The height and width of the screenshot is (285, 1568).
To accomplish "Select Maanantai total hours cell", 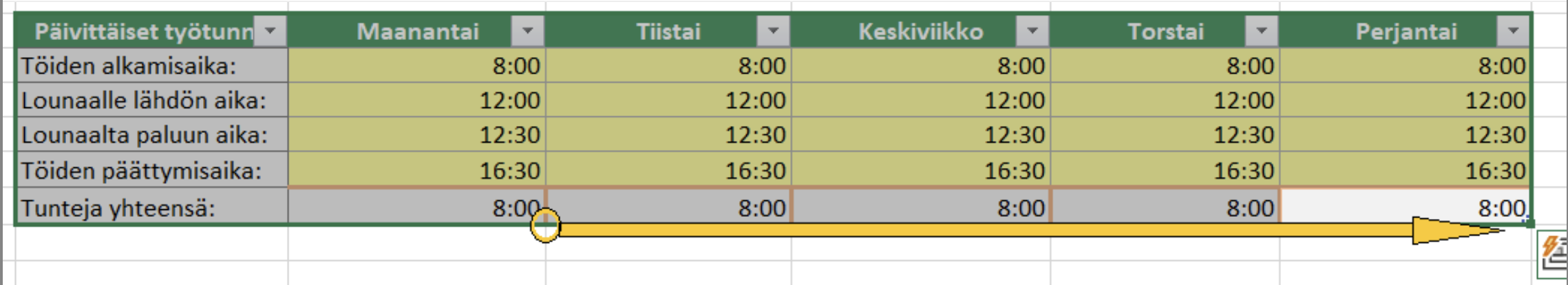I will pos(416,207).
